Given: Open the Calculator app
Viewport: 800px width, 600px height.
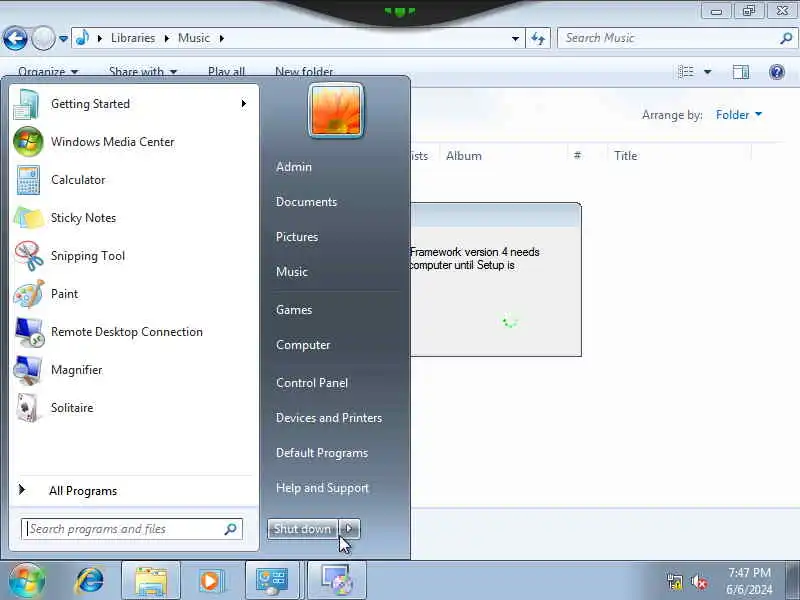Looking at the screenshot, I should pyautogui.click(x=132, y=180).
